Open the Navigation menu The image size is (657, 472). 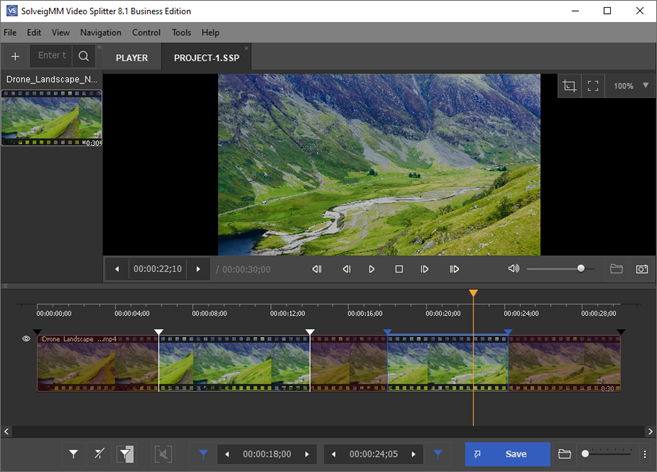(101, 32)
